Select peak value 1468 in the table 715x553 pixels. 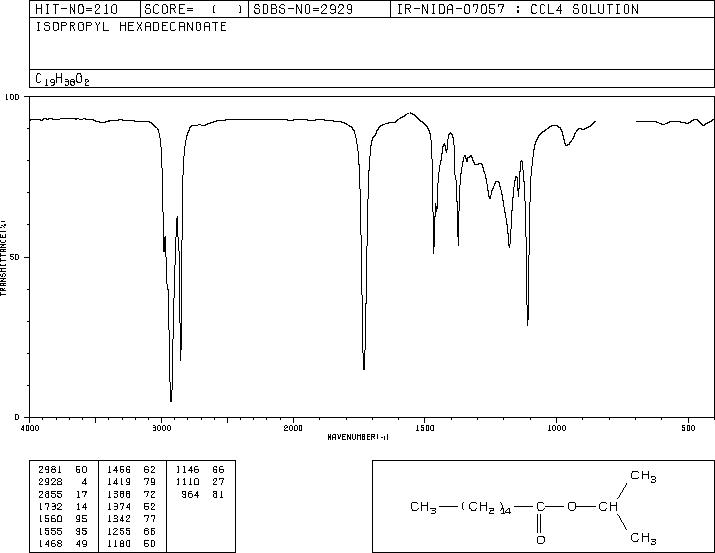coord(51,543)
